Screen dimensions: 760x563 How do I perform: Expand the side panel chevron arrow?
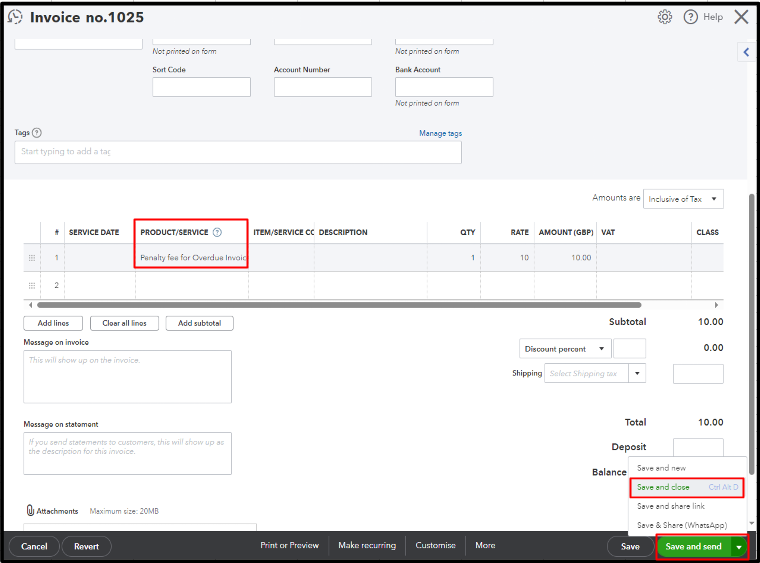[x=746, y=52]
